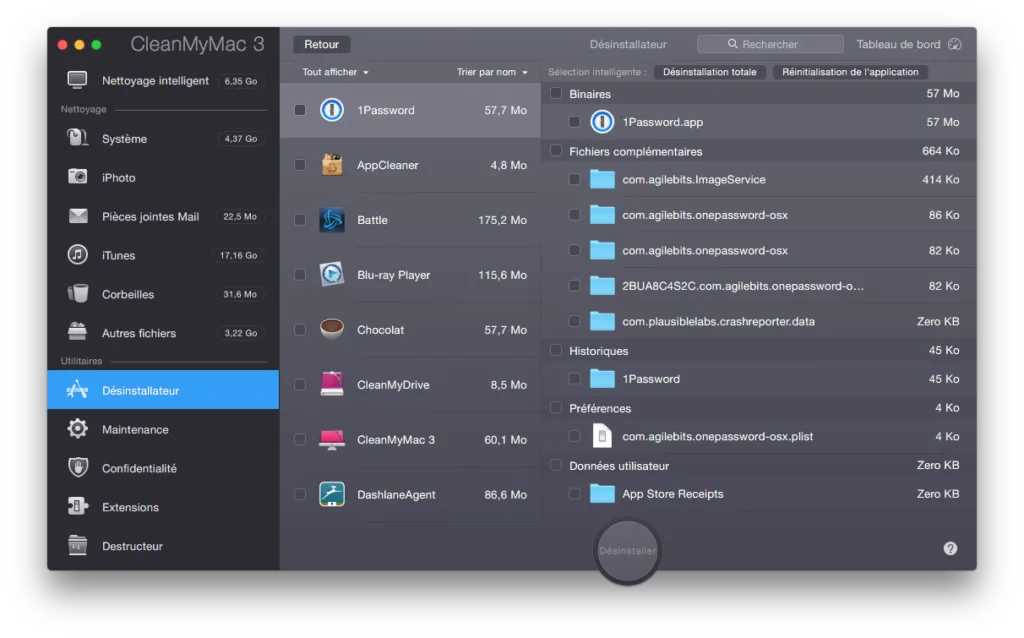Screen dimensions: 1024x638
Task: Click the CleanMyMac 3 app icon
Action: click(332, 439)
